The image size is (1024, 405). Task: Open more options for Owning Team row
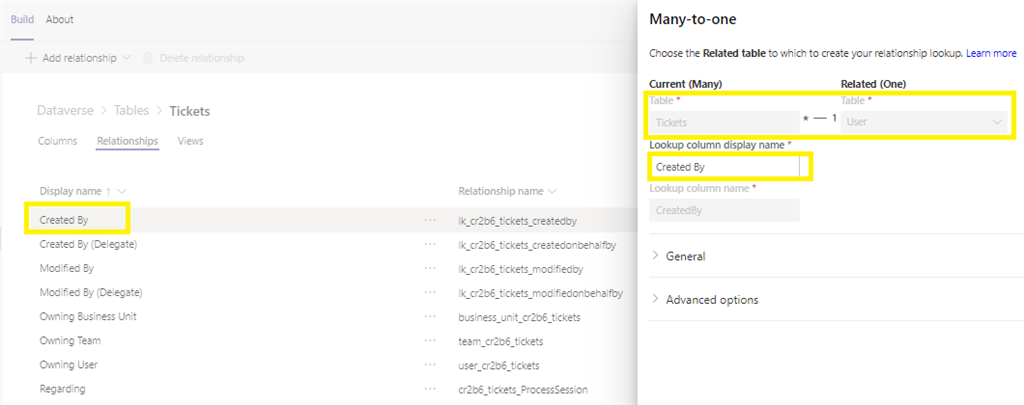430,341
